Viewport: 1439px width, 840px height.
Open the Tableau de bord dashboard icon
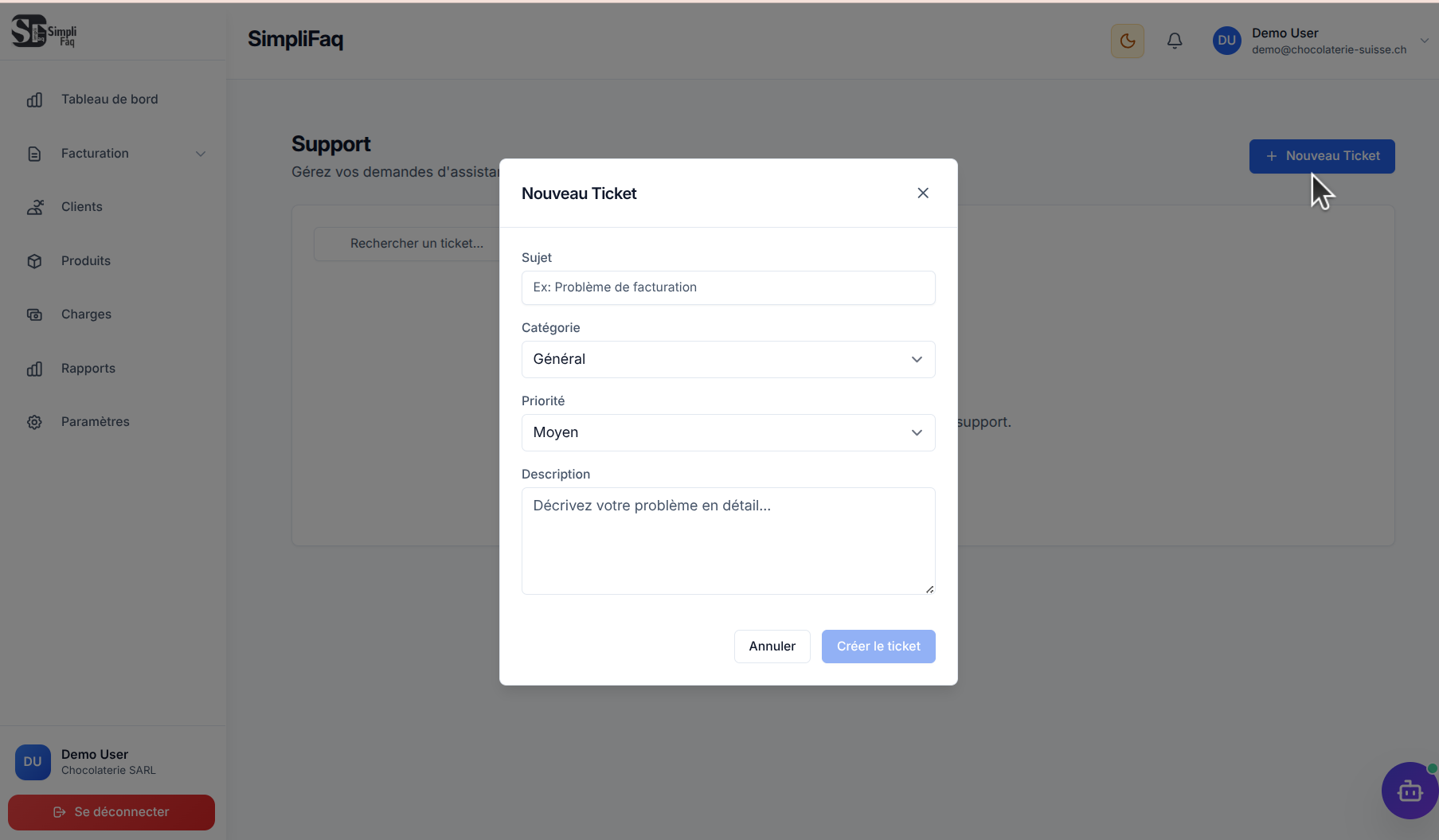pyautogui.click(x=34, y=100)
